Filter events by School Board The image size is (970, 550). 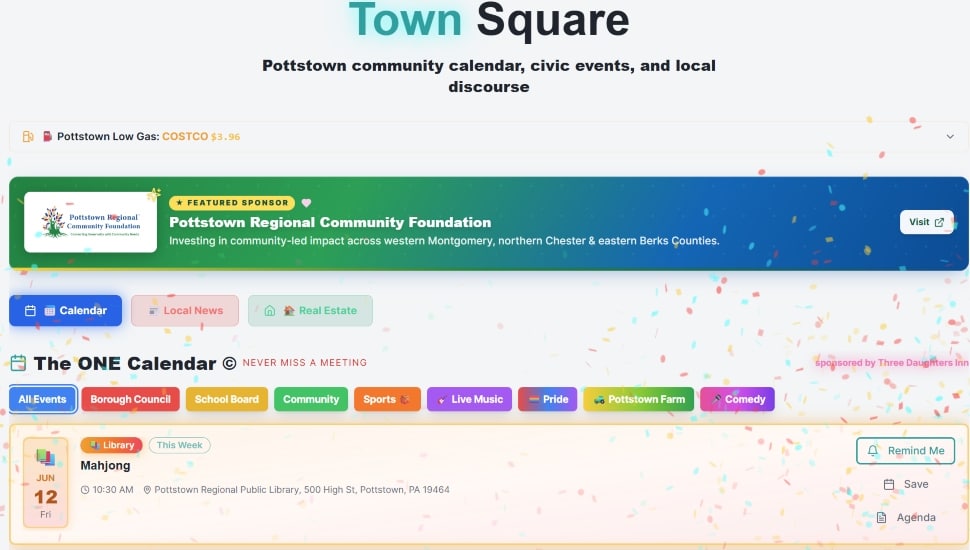(227, 399)
